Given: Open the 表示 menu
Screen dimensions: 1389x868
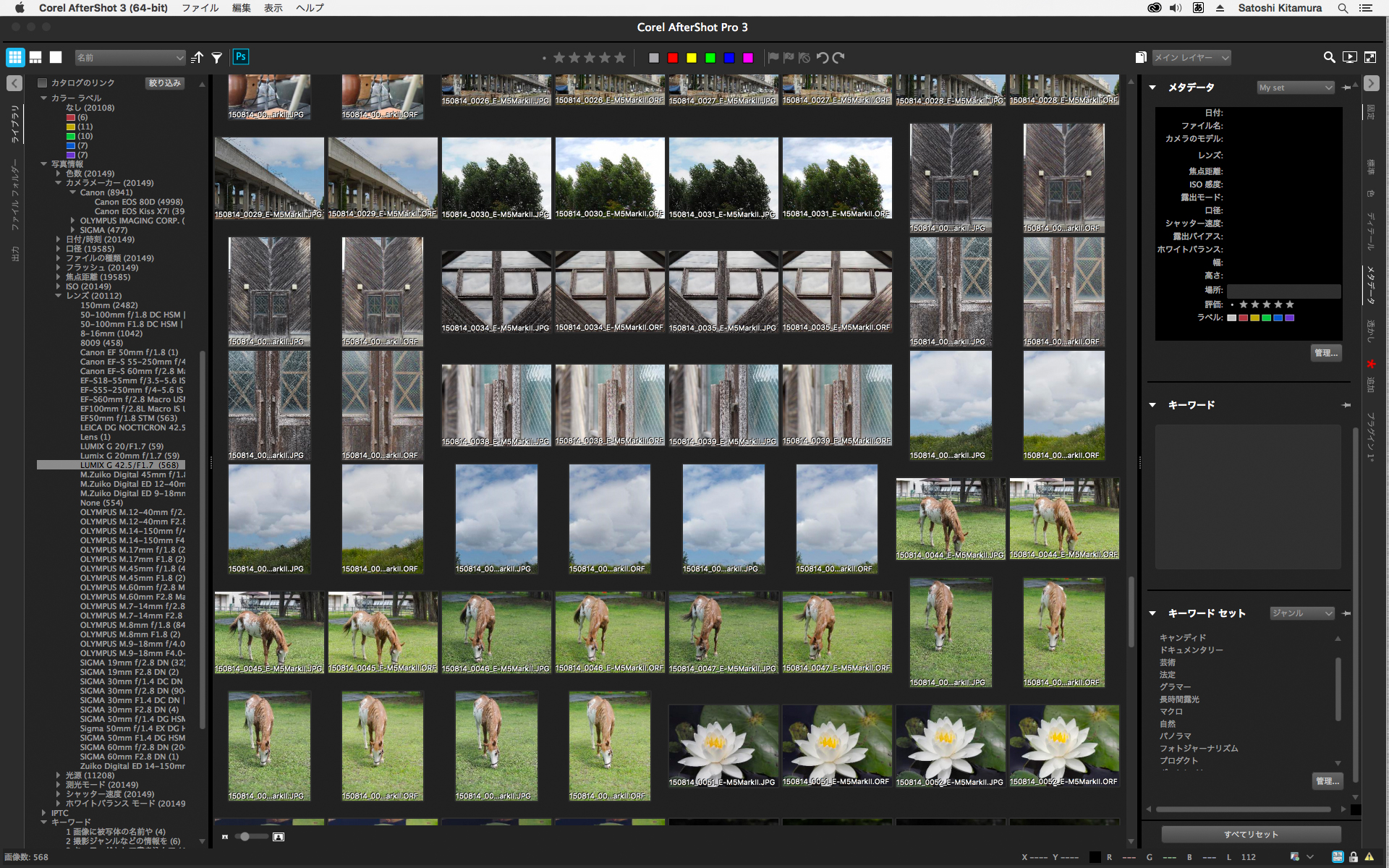Looking at the screenshot, I should click(273, 8).
